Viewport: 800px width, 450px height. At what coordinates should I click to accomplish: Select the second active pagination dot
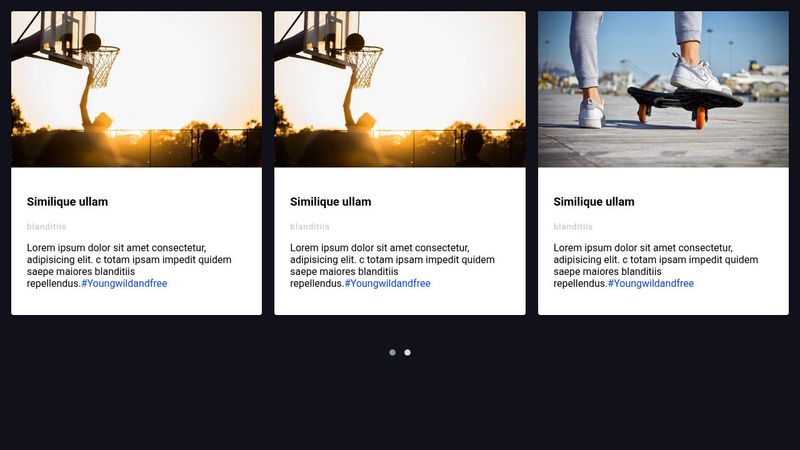coord(407,352)
